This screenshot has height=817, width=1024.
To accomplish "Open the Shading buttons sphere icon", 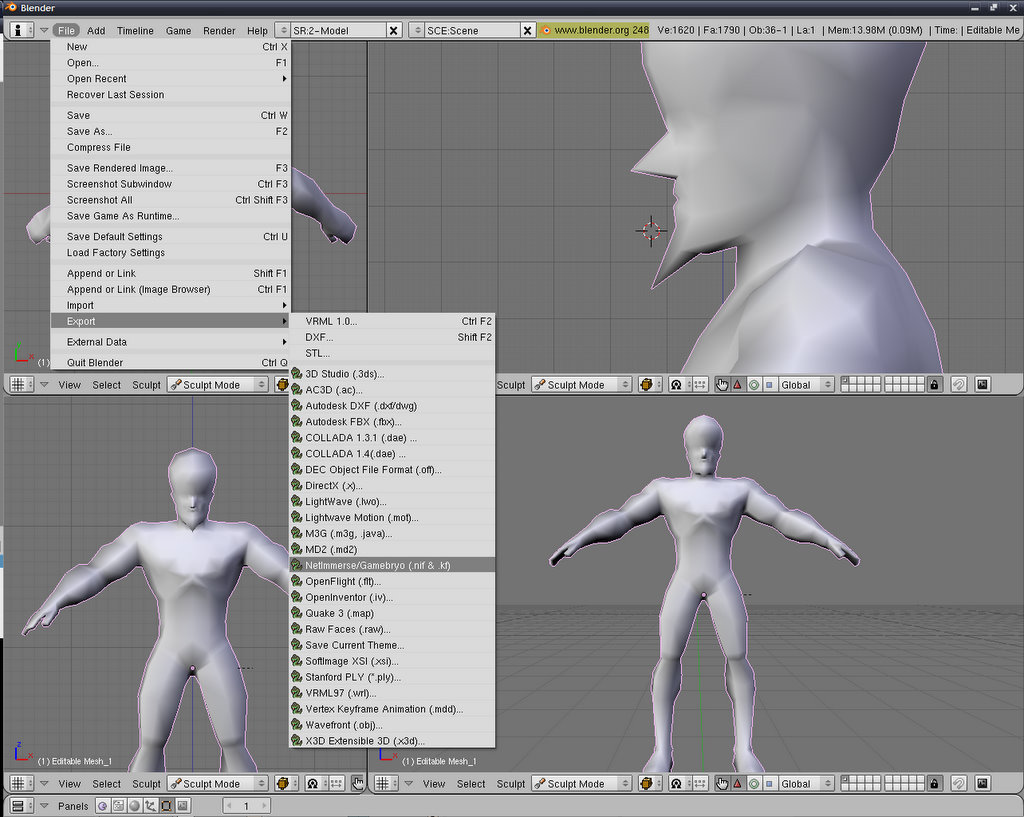I will (134, 806).
